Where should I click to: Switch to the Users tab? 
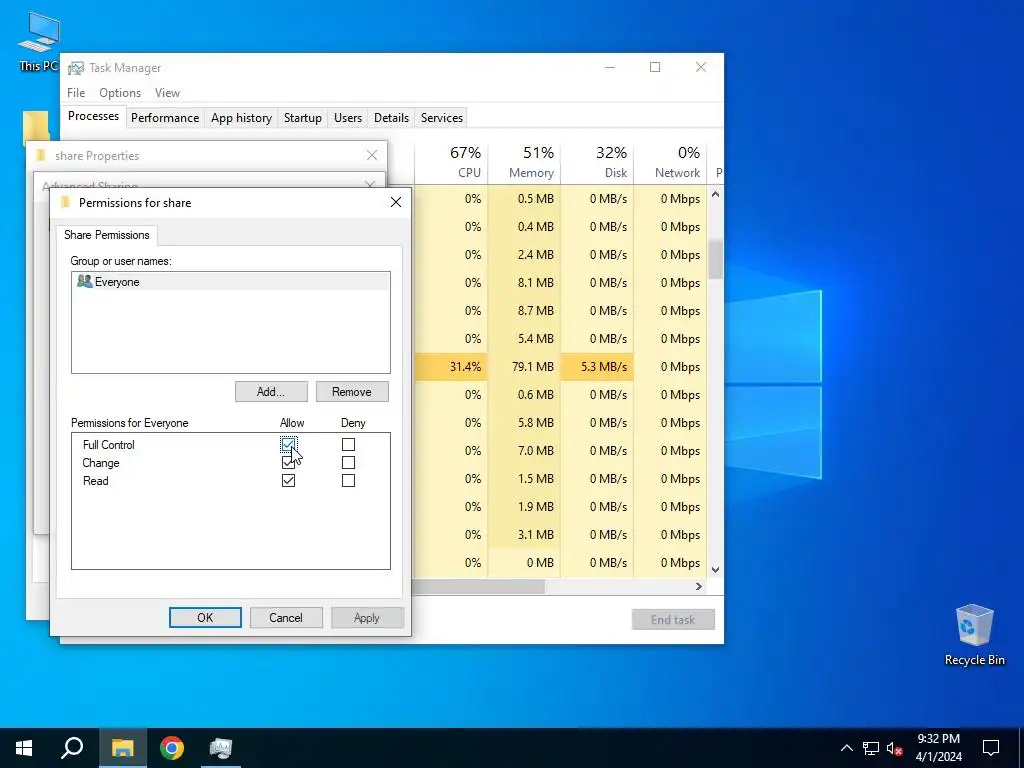347,118
